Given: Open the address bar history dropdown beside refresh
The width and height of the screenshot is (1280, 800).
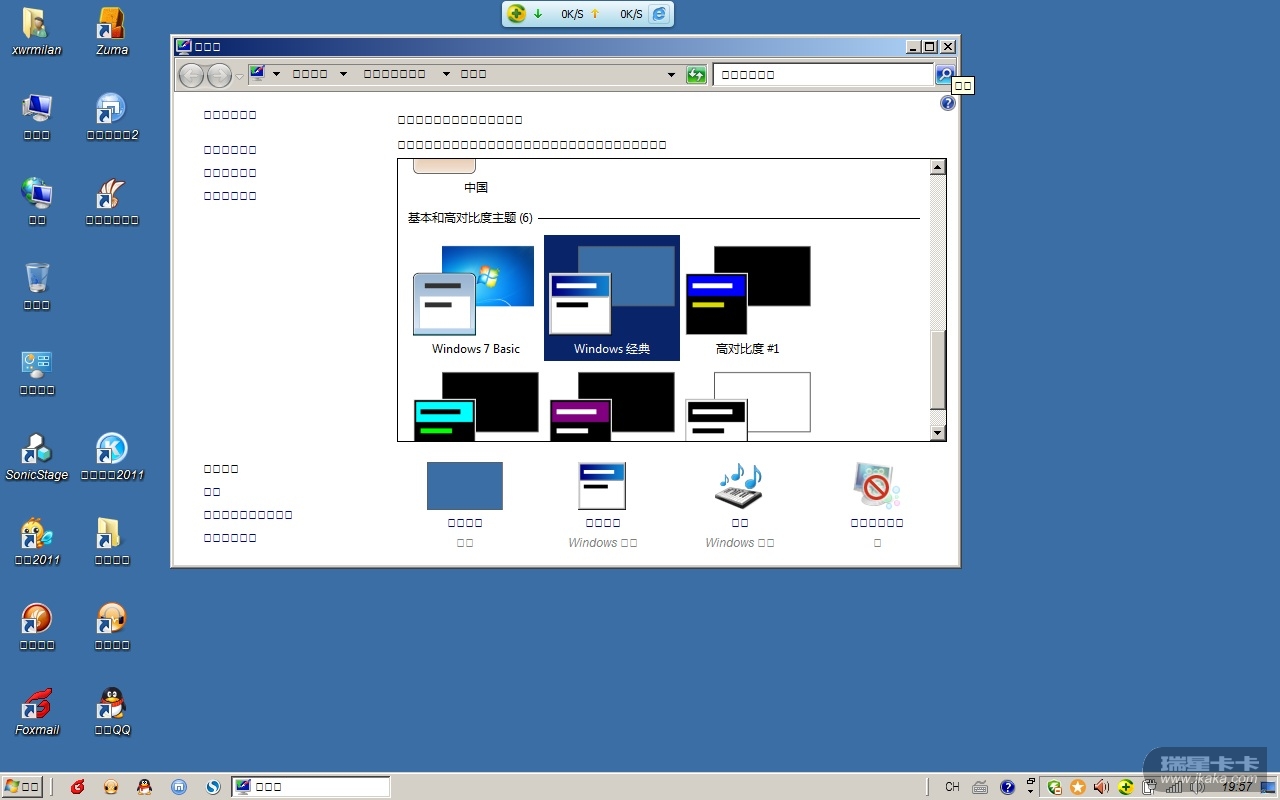Looking at the screenshot, I should 672,74.
